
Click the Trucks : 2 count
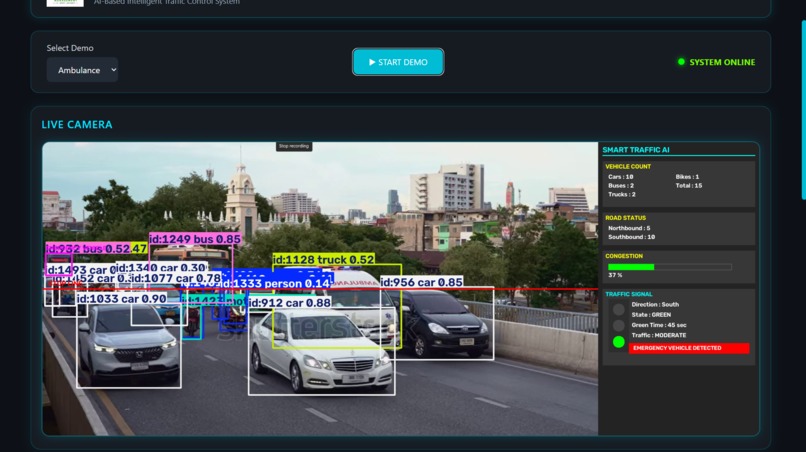click(622, 194)
